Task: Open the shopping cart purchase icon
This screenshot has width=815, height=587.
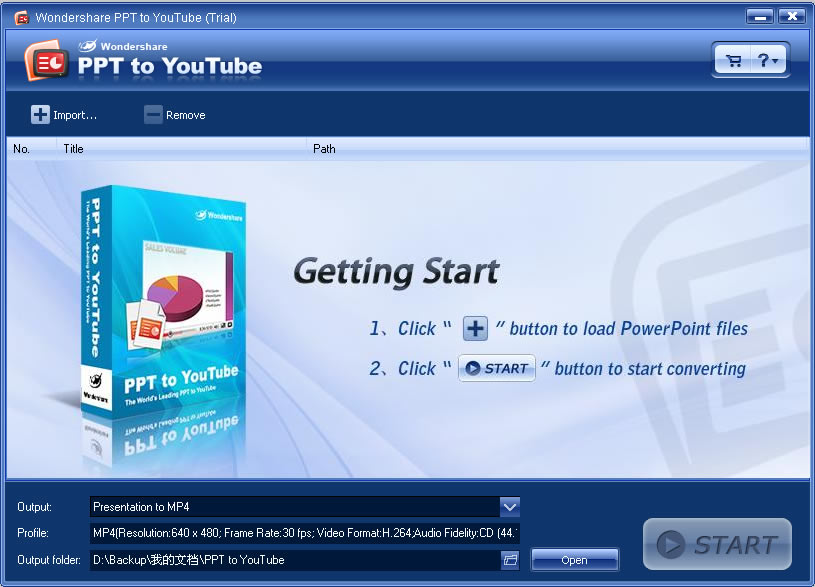Action: 733,59
